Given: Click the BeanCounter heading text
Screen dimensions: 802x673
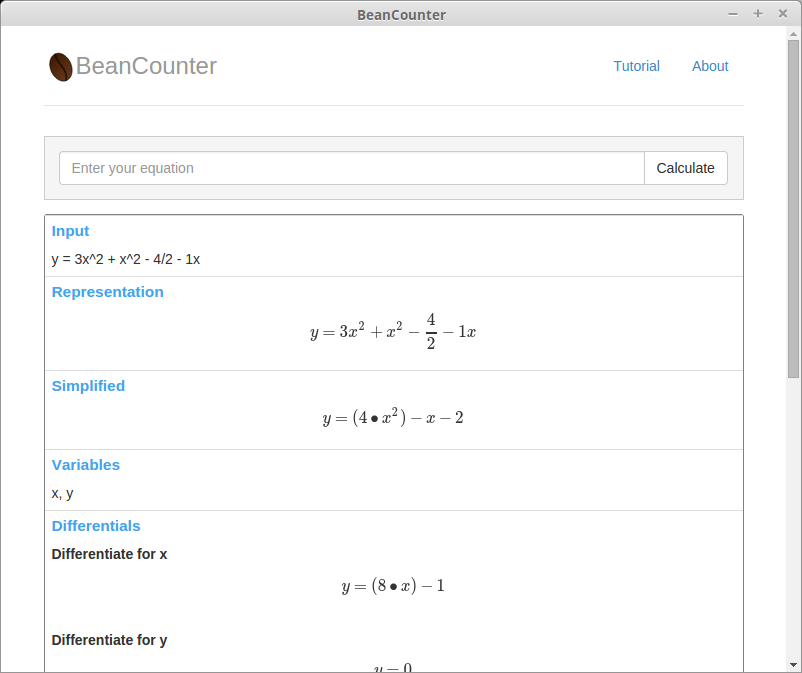Looking at the screenshot, I should (x=148, y=66).
